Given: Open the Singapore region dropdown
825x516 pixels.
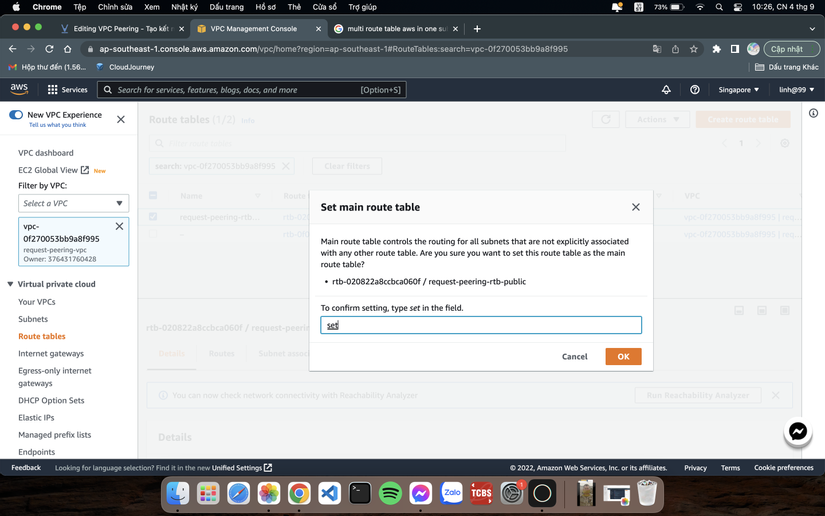Looking at the screenshot, I should (739, 90).
